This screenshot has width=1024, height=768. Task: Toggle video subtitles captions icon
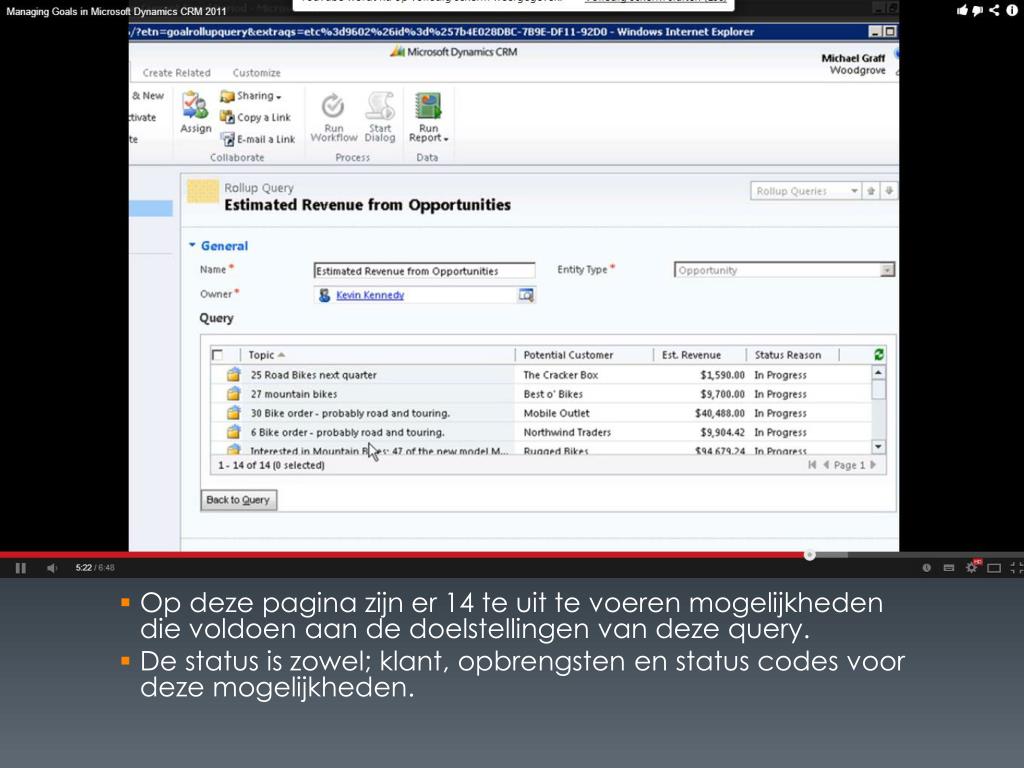949,568
